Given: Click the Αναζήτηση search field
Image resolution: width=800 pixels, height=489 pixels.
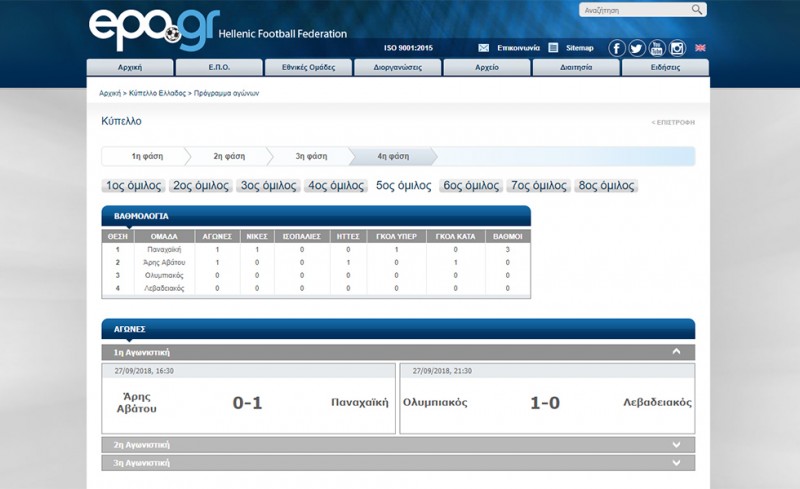Looking at the screenshot, I should [634, 10].
